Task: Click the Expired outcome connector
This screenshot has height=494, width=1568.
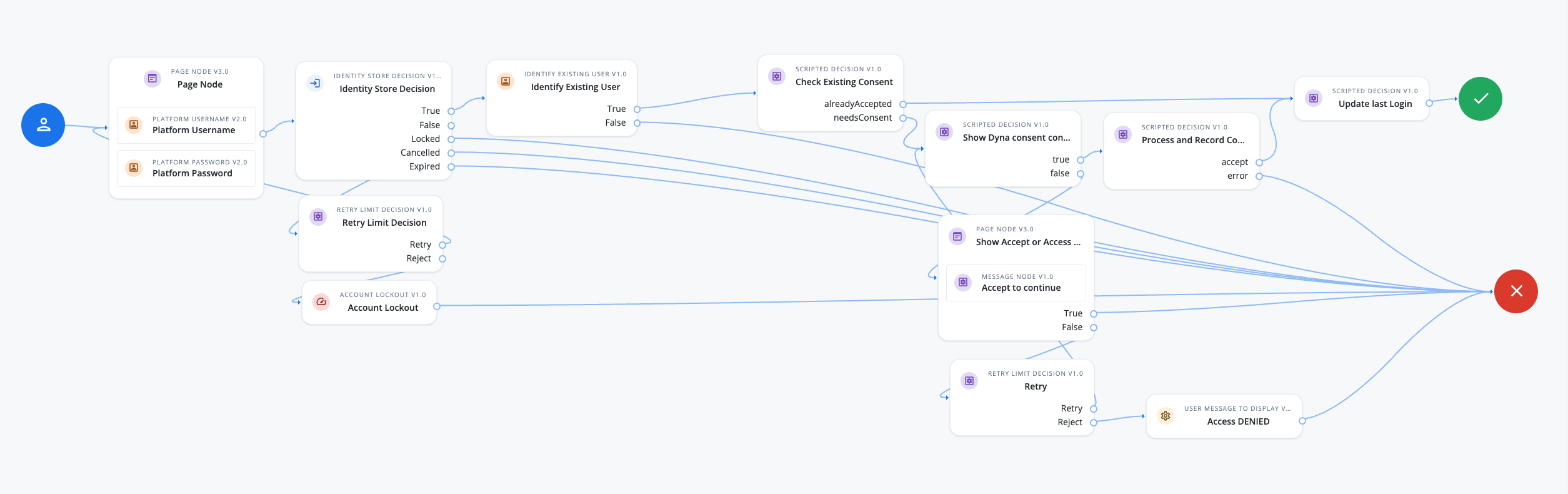Action: (451, 167)
